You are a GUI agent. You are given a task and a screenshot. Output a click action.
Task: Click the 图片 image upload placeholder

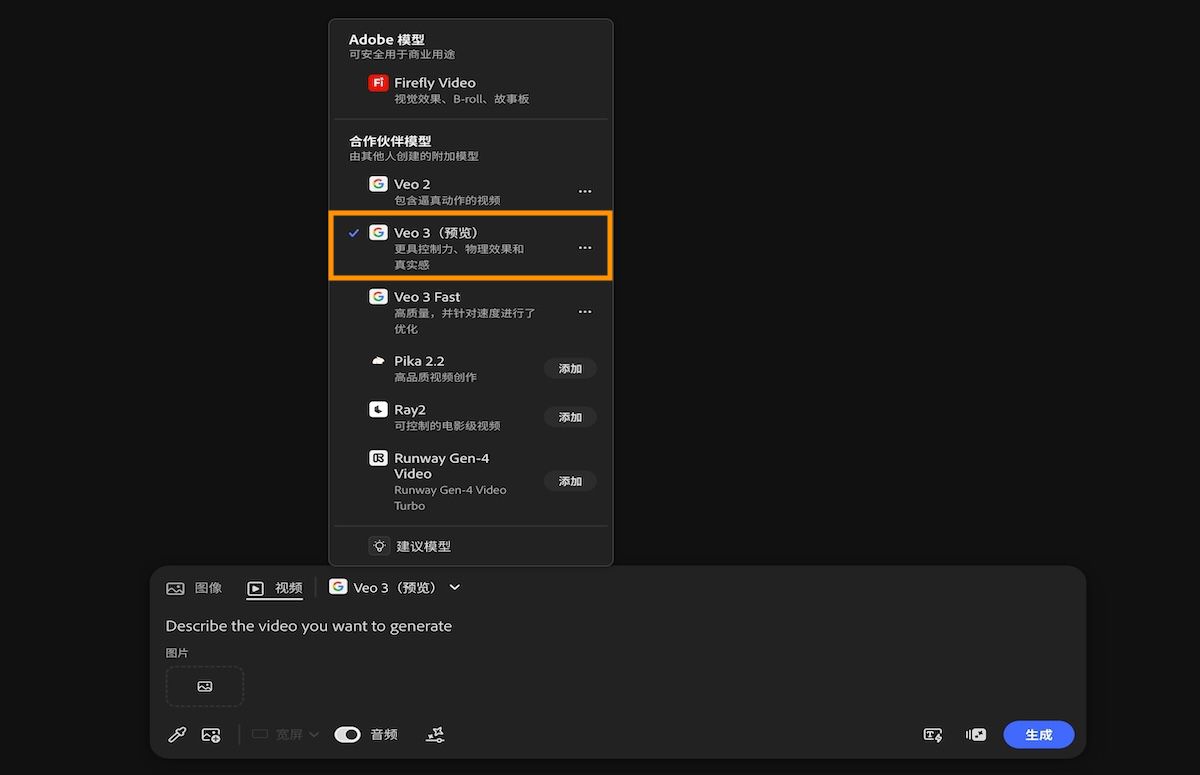205,686
